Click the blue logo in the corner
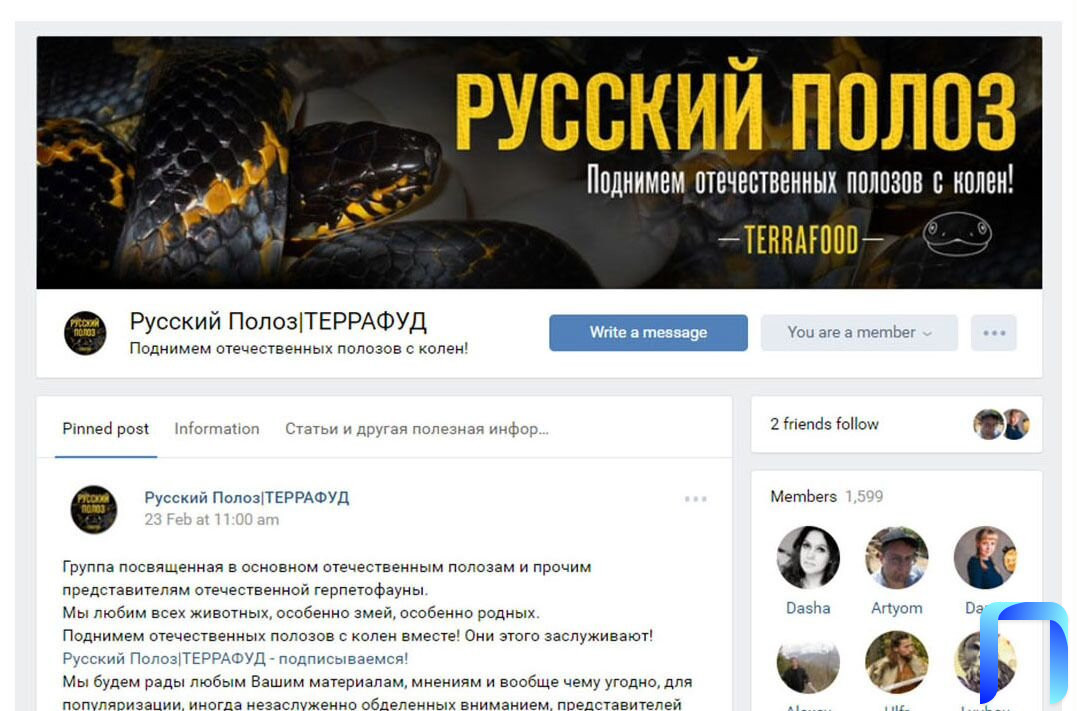The image size is (1077, 711). tap(1024, 653)
